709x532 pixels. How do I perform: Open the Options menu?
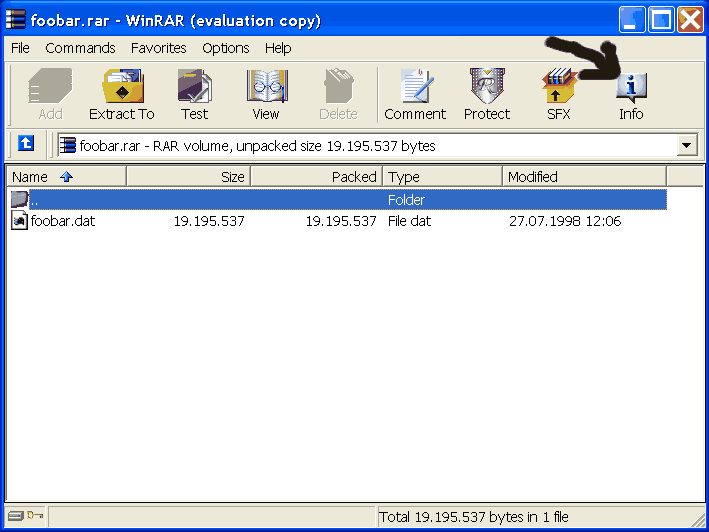pos(226,48)
